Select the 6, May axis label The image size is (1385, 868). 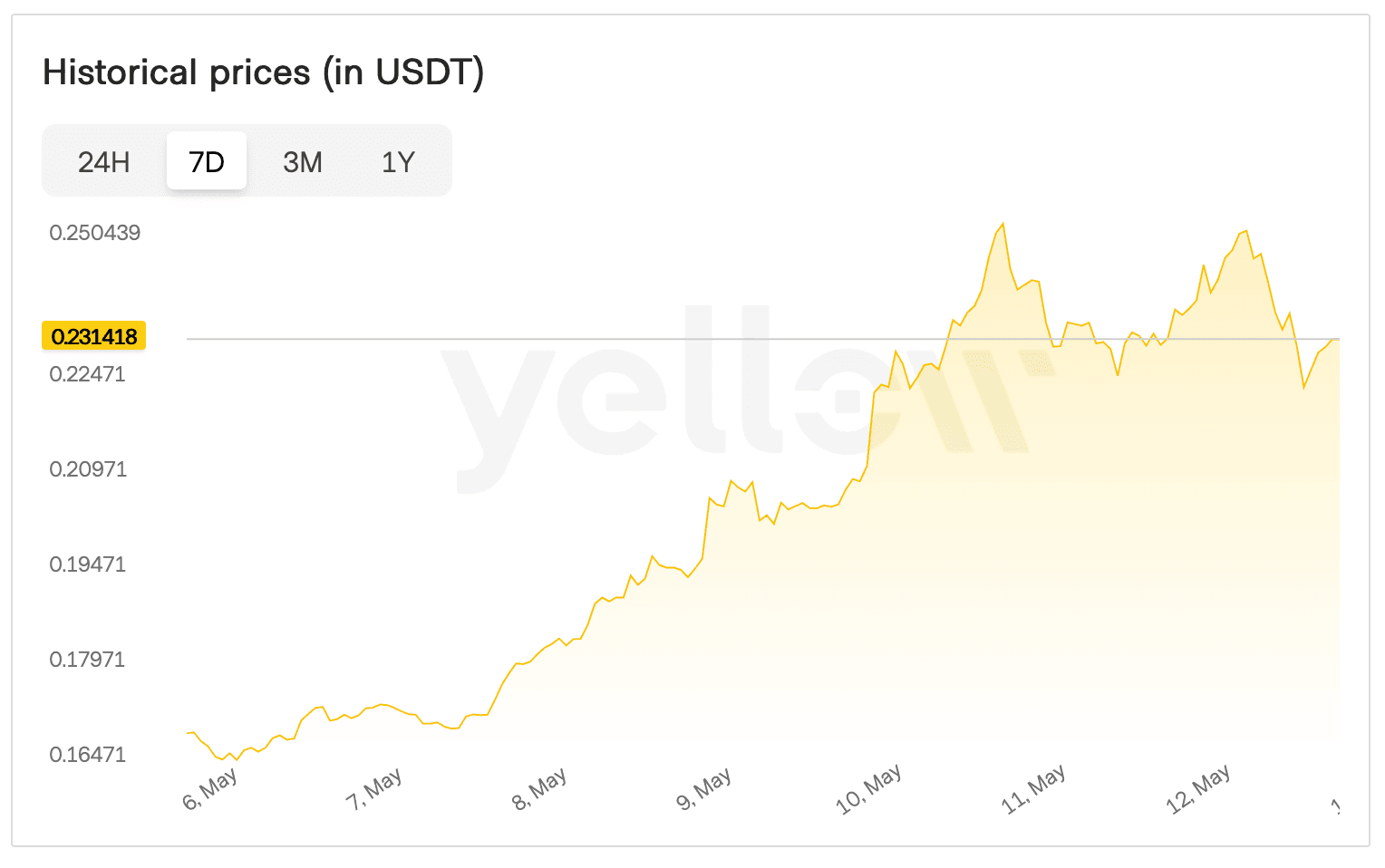(x=210, y=788)
